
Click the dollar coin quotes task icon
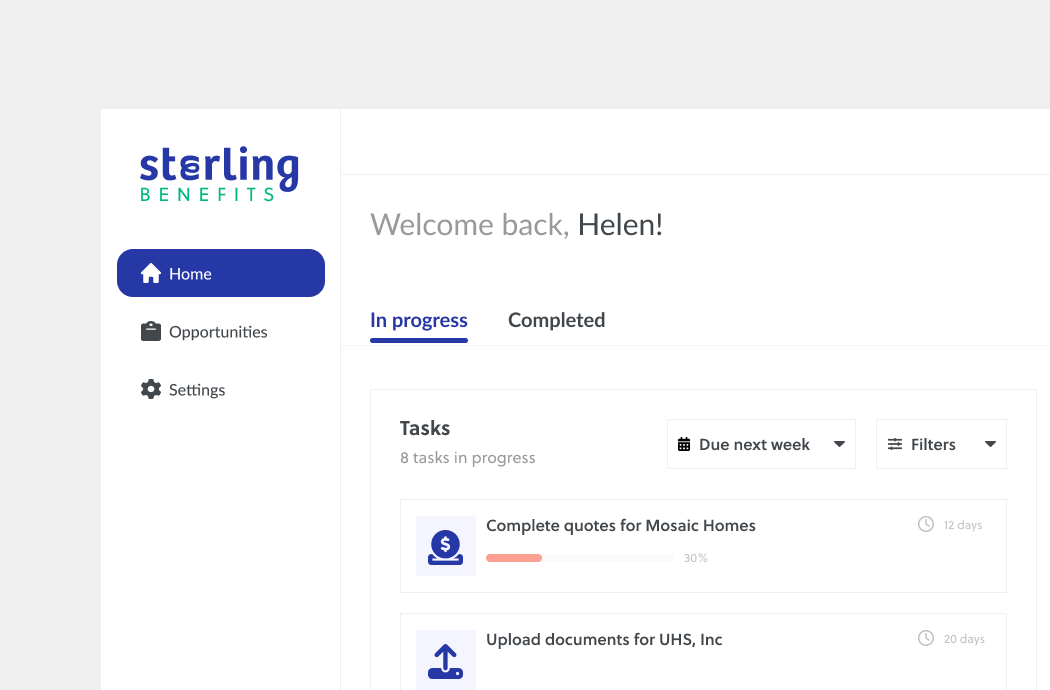click(446, 546)
